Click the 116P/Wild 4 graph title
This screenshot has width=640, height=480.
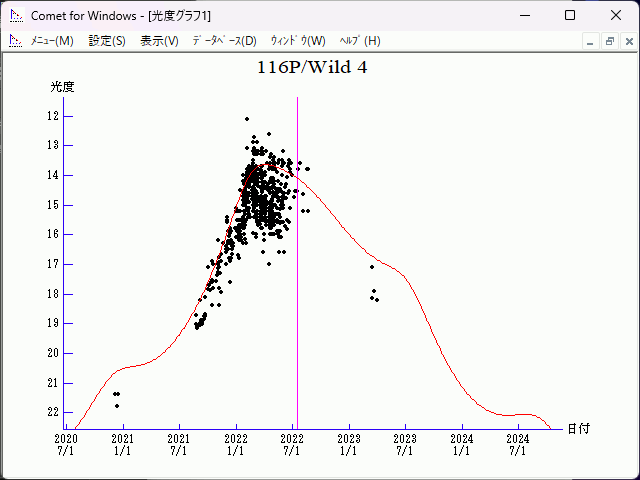tap(312, 67)
